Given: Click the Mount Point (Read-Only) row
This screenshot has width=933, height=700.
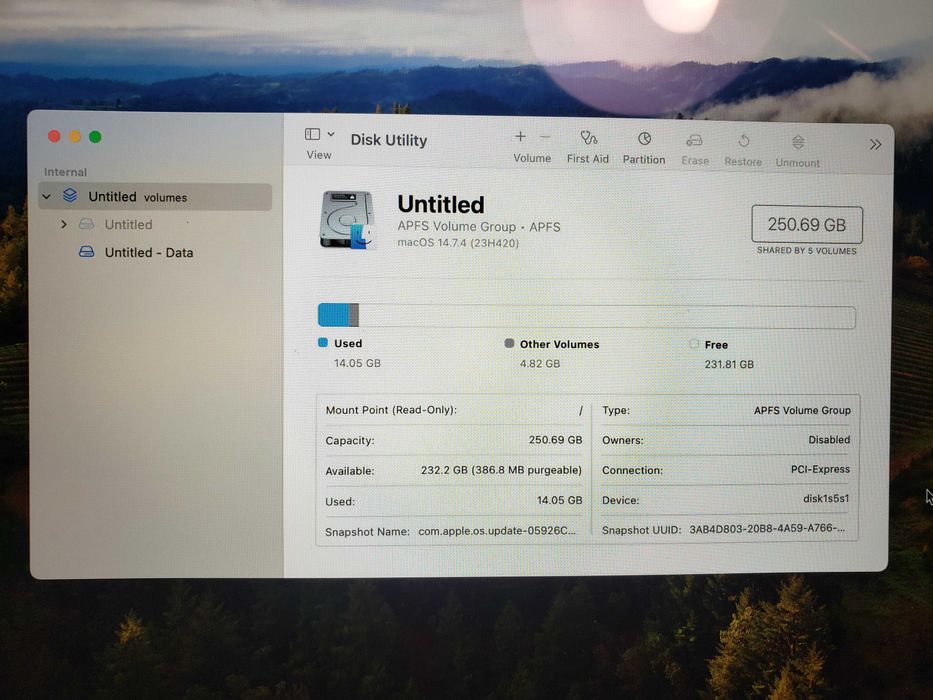Looking at the screenshot, I should pos(454,410).
